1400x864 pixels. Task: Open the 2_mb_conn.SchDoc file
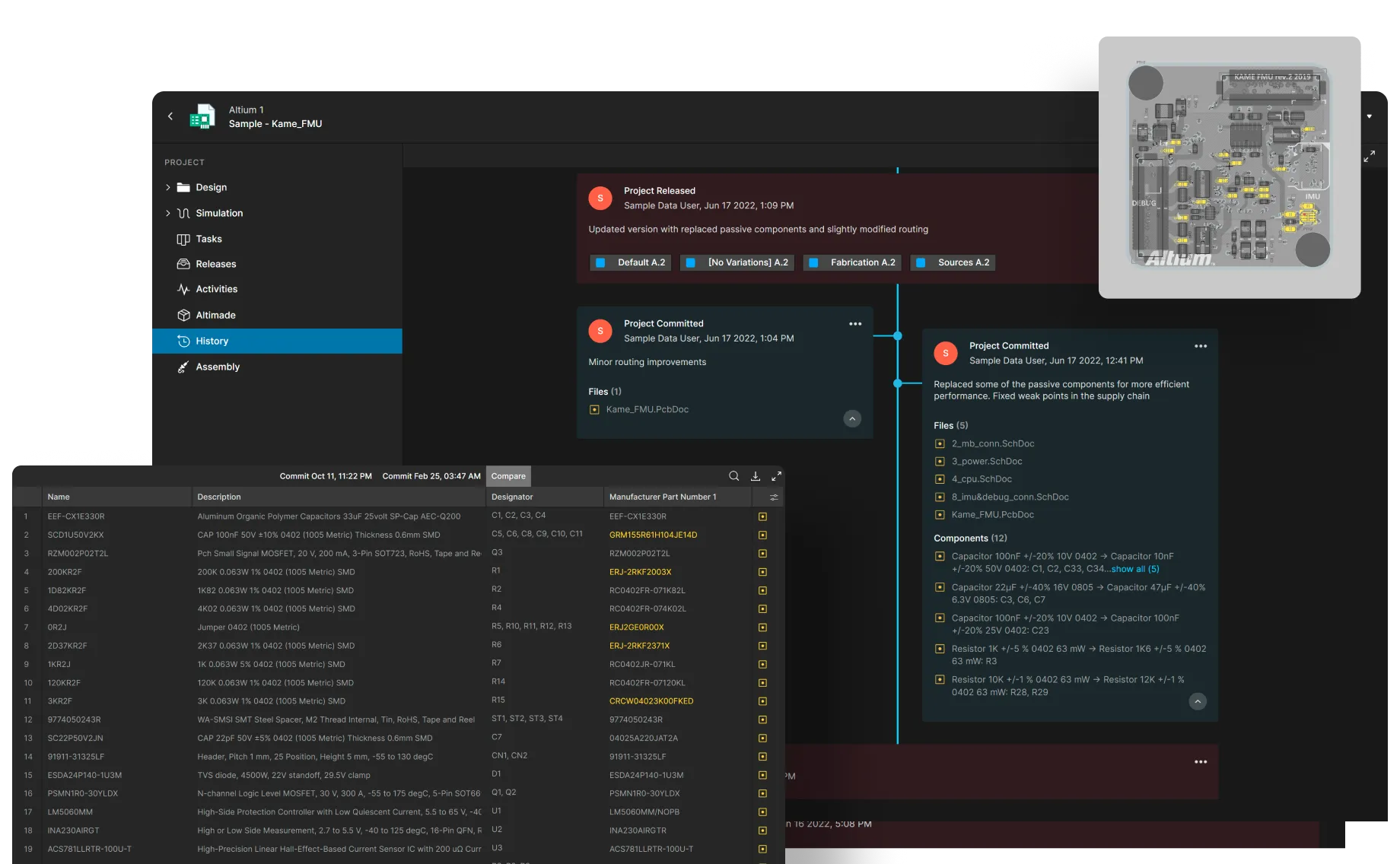point(992,444)
